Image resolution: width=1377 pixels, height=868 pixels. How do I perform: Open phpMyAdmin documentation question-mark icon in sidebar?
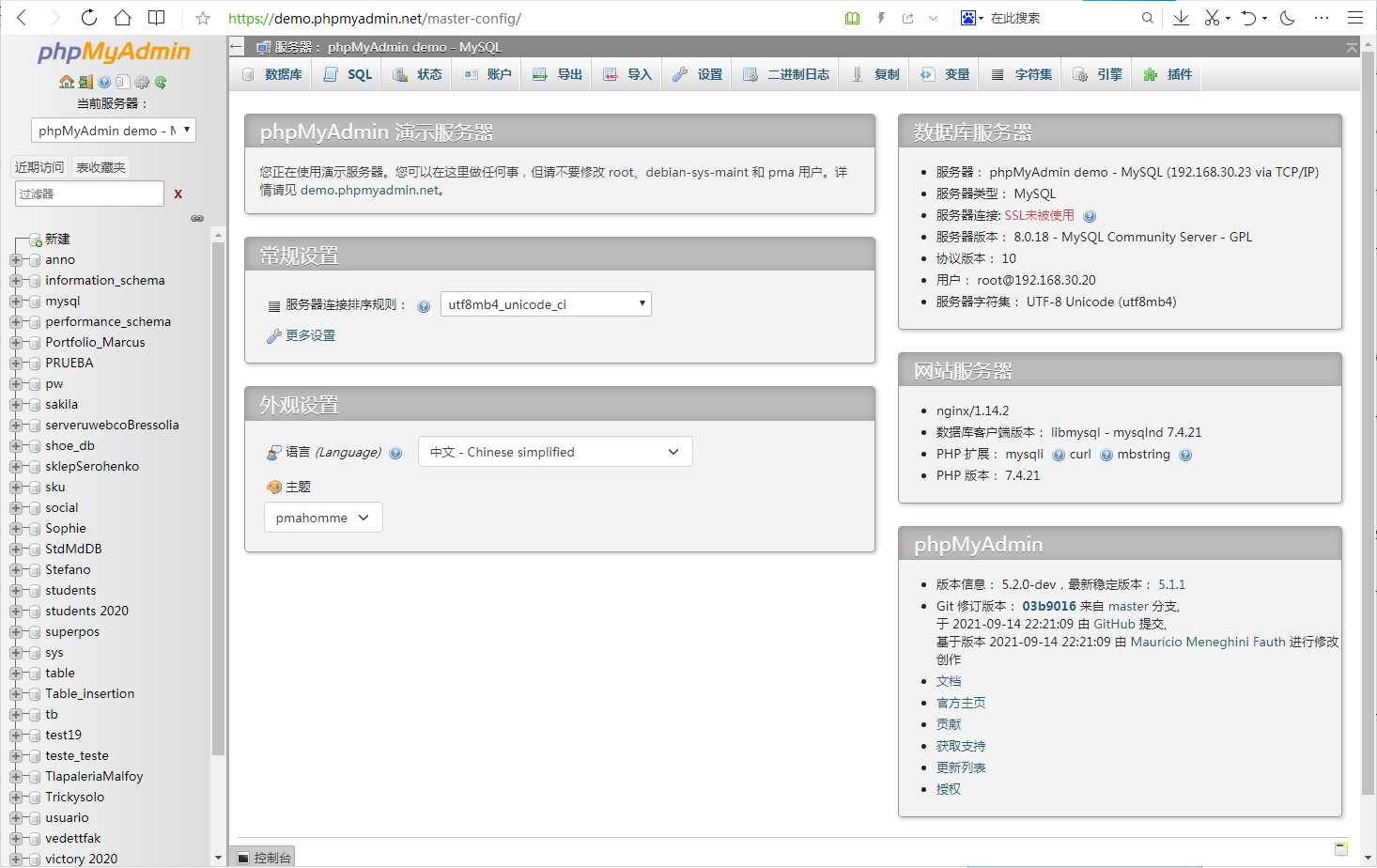tap(104, 82)
